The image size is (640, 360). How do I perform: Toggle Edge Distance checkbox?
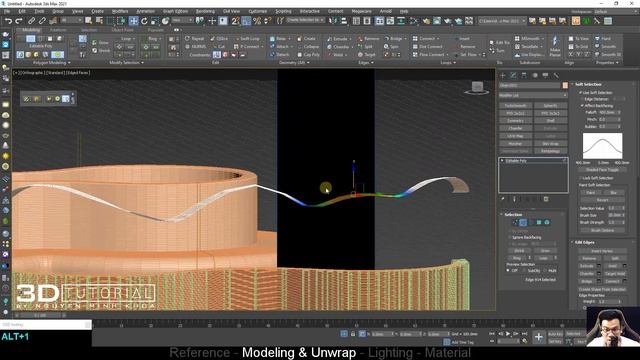[581, 99]
